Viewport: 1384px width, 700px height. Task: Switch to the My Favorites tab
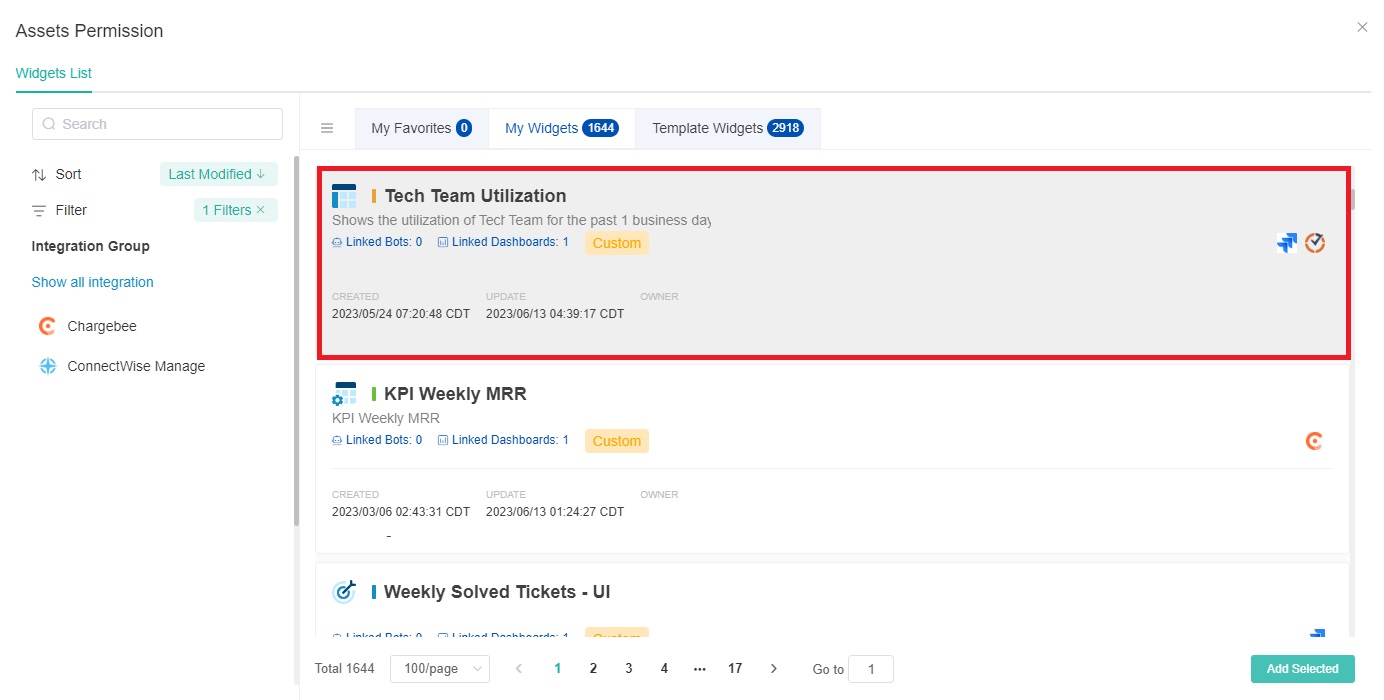coord(421,128)
